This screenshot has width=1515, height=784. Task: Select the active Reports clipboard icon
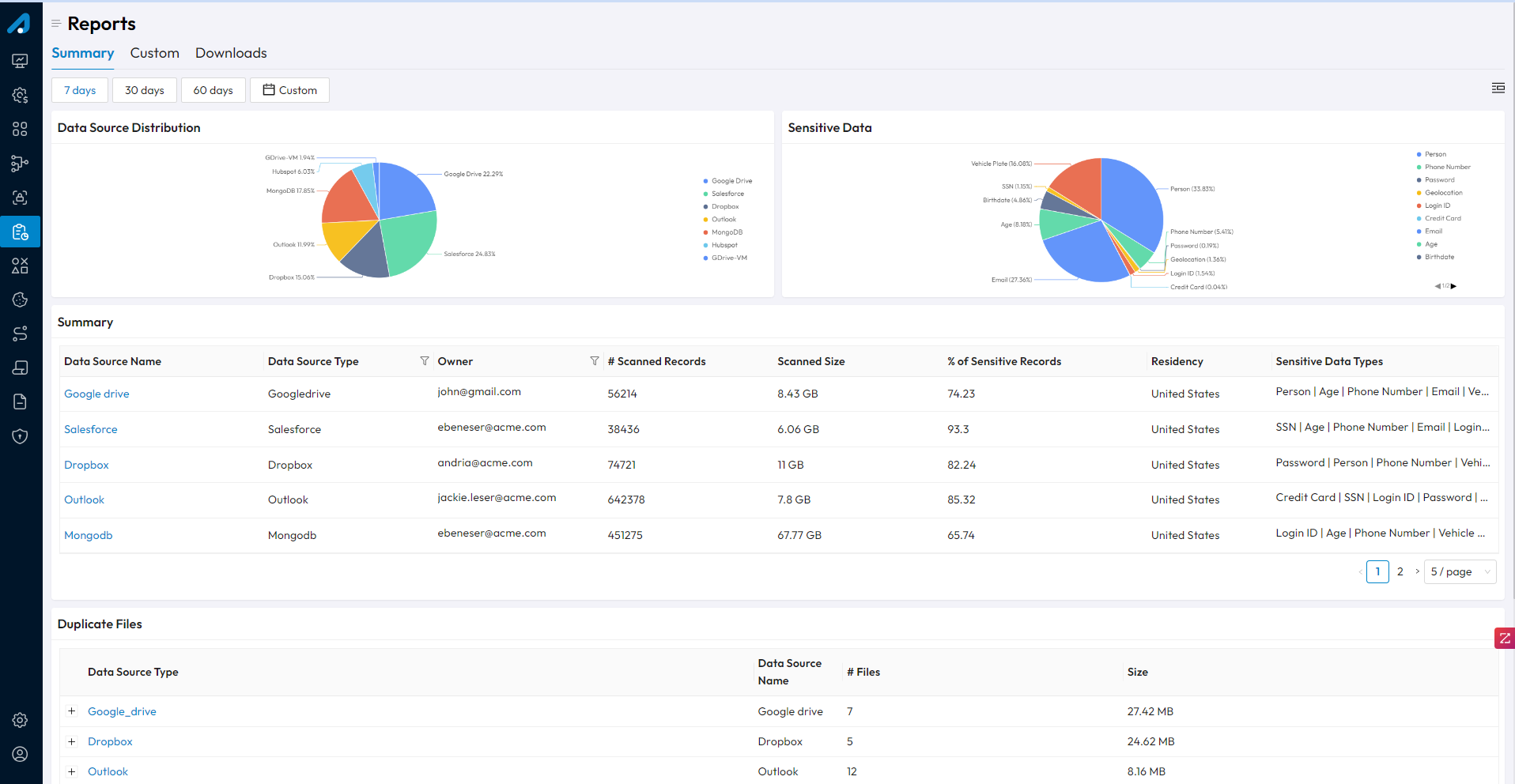pyautogui.click(x=20, y=232)
